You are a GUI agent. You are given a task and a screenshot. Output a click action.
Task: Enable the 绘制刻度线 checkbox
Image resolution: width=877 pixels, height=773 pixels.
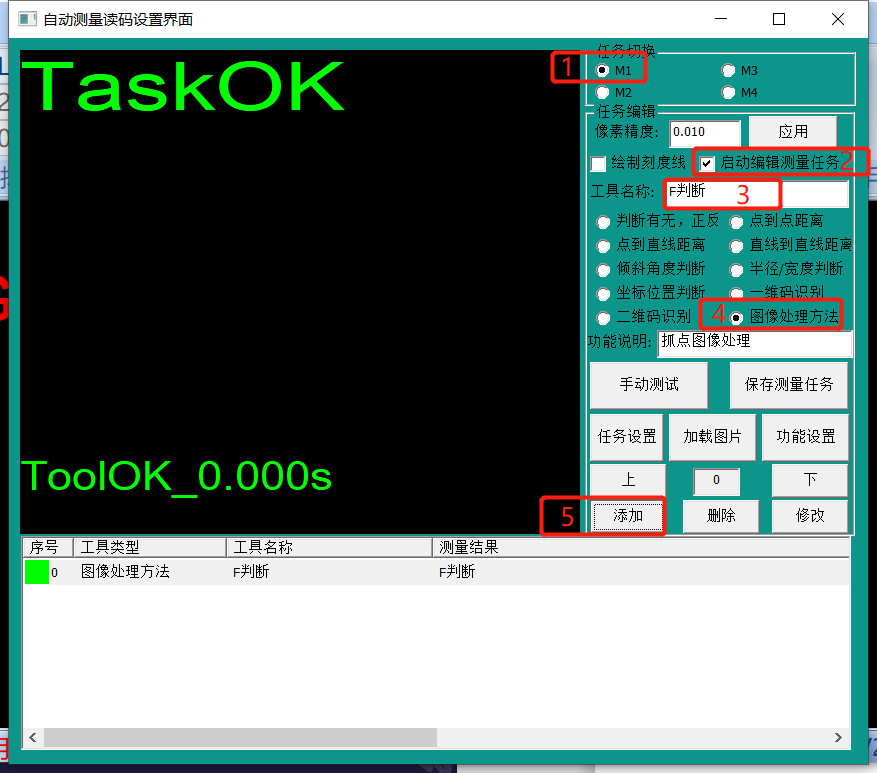pyautogui.click(x=598, y=163)
